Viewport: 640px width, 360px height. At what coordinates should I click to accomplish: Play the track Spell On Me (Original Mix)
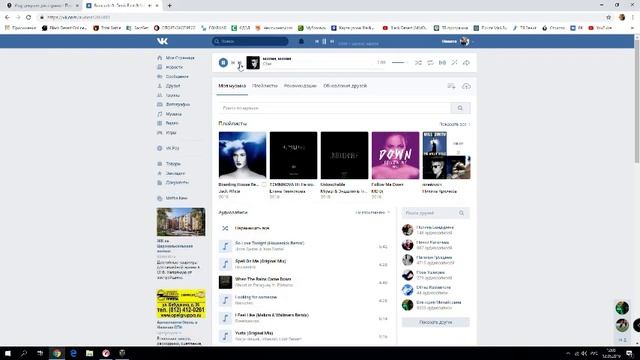click(x=303, y=264)
